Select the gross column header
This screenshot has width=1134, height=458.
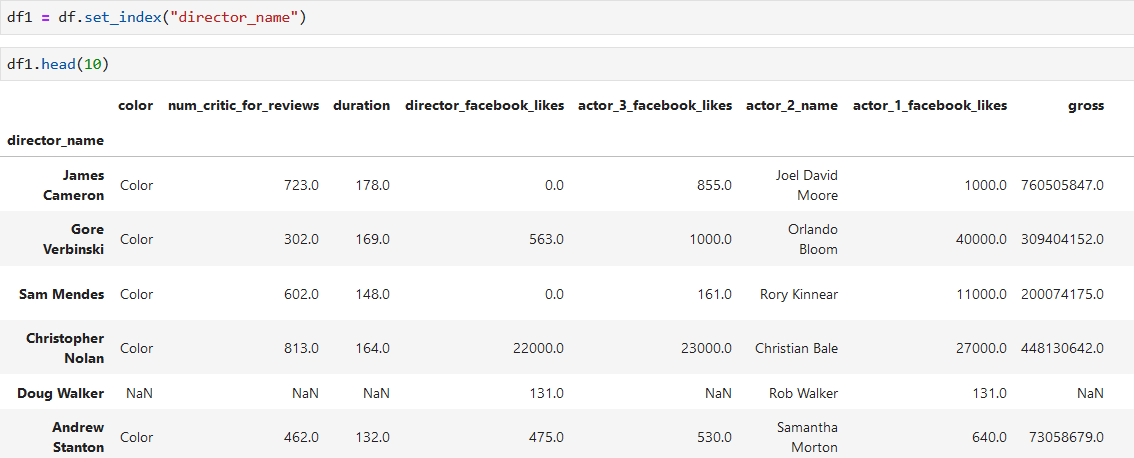[1086, 106]
